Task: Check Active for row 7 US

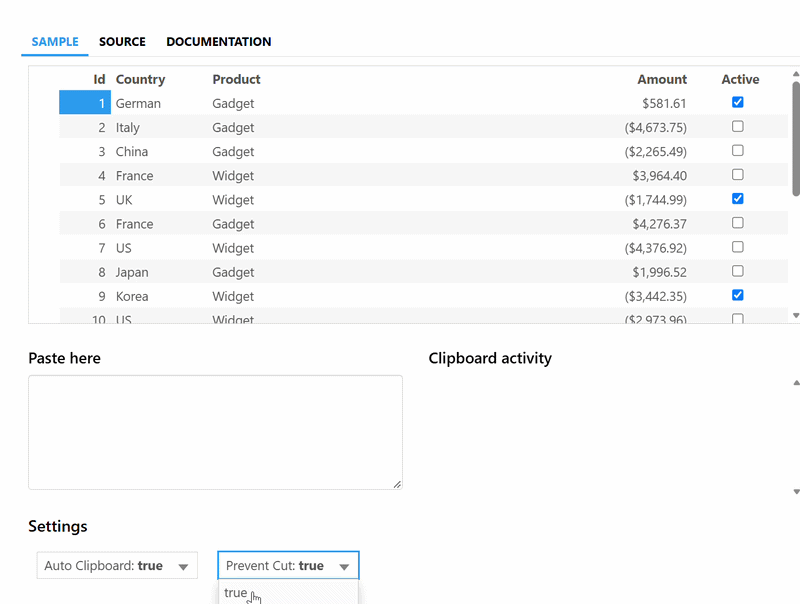Action: 737,247
